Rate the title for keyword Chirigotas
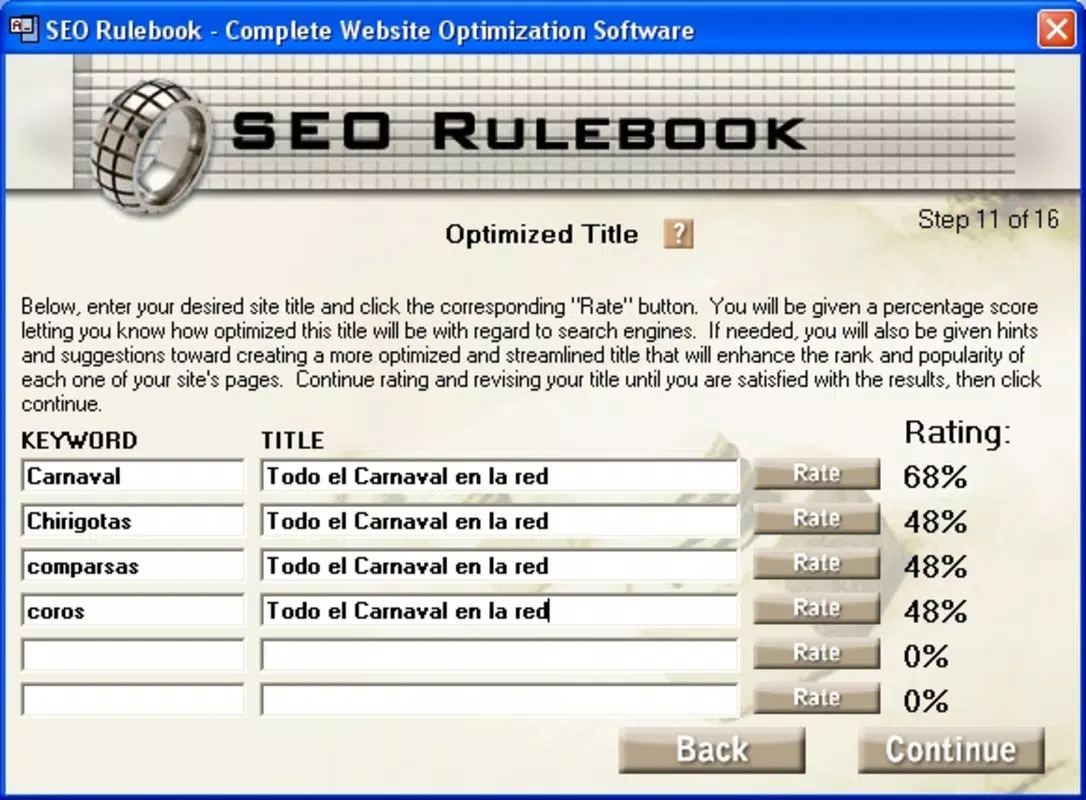The image size is (1086, 800). pyautogui.click(x=817, y=519)
